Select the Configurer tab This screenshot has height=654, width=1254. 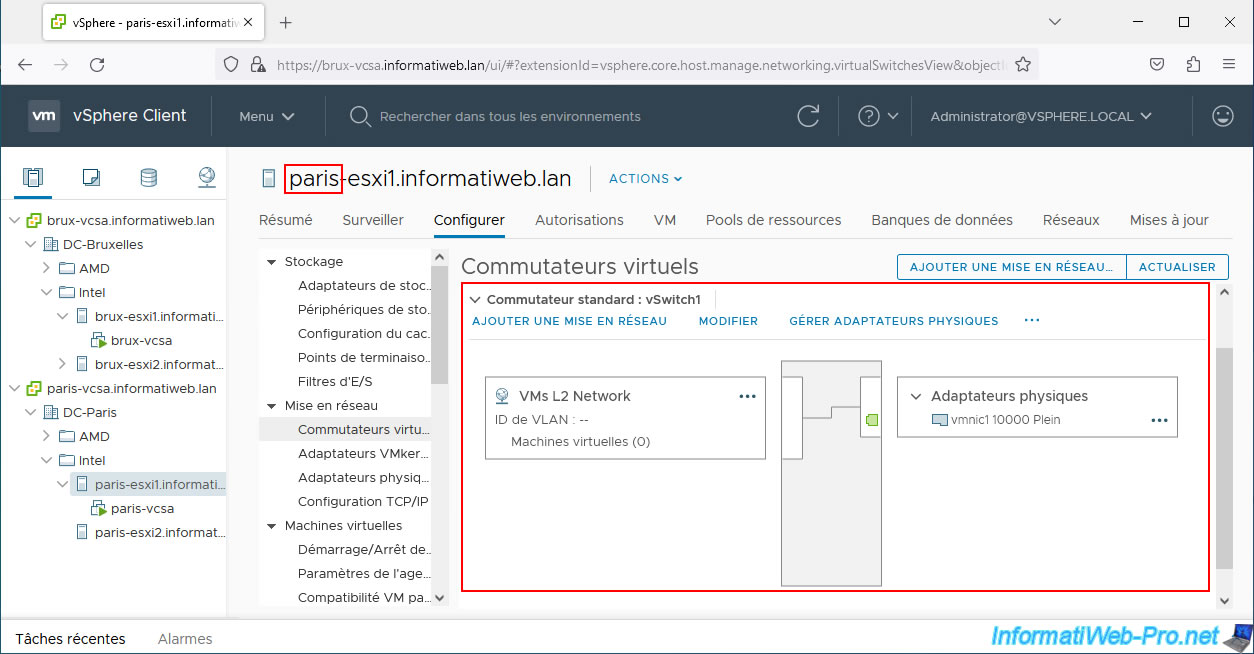469,220
